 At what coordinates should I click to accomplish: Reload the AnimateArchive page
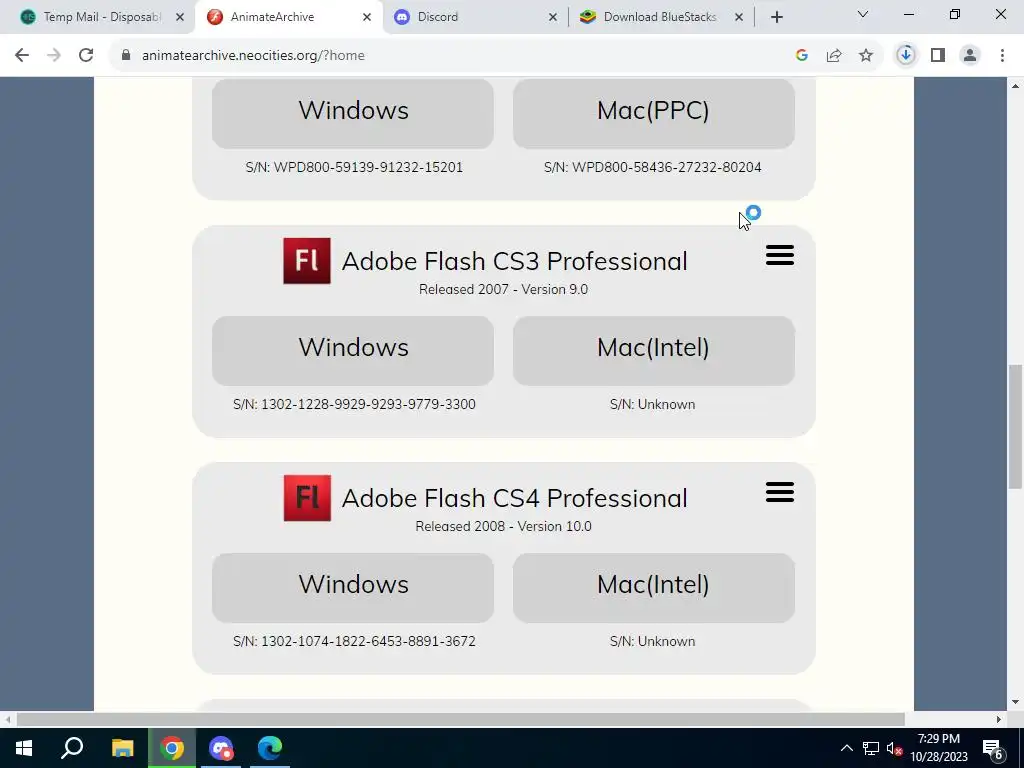coord(86,56)
